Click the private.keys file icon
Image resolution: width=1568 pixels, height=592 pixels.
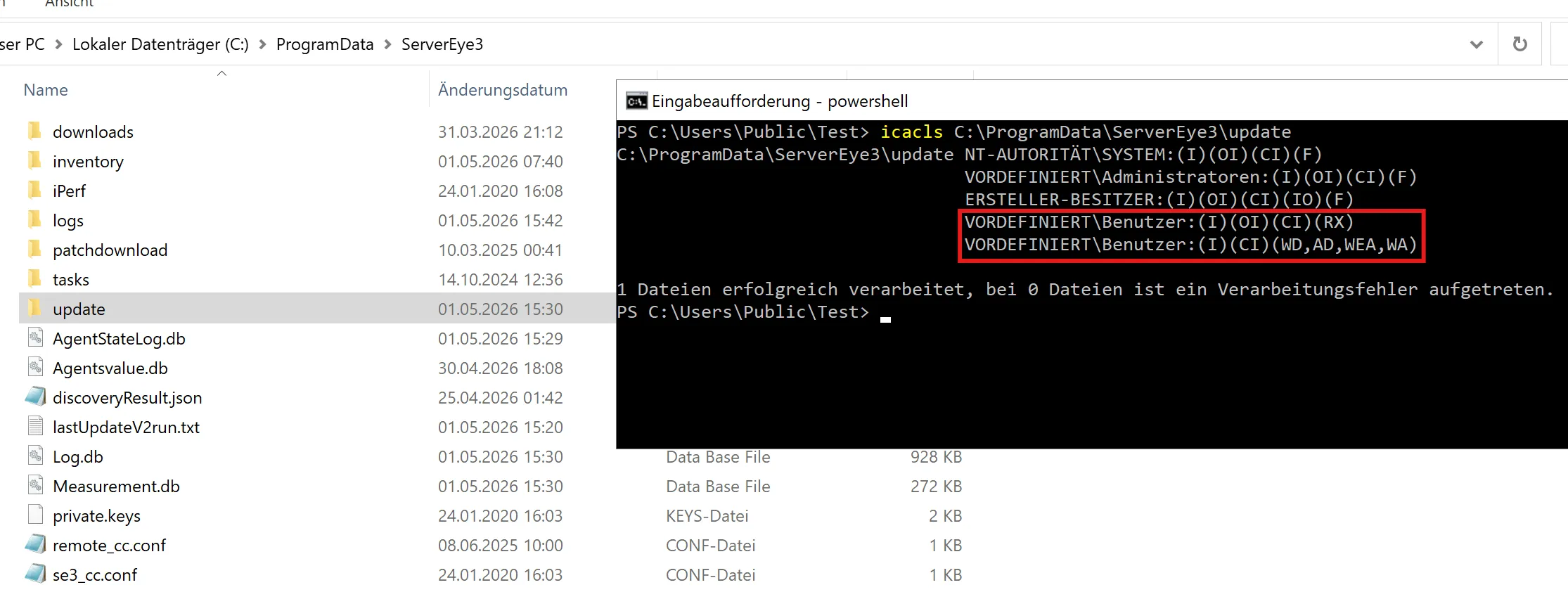coord(35,515)
